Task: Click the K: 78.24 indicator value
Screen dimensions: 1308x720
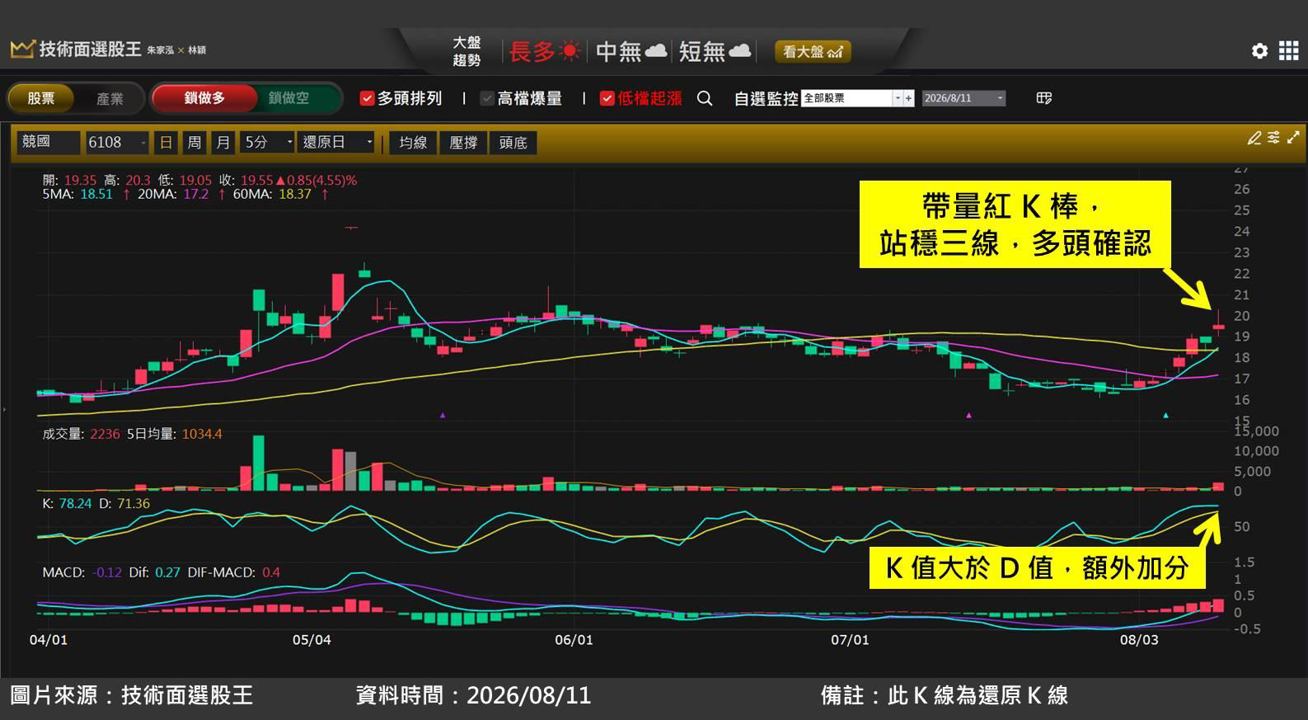Action: tap(67, 503)
